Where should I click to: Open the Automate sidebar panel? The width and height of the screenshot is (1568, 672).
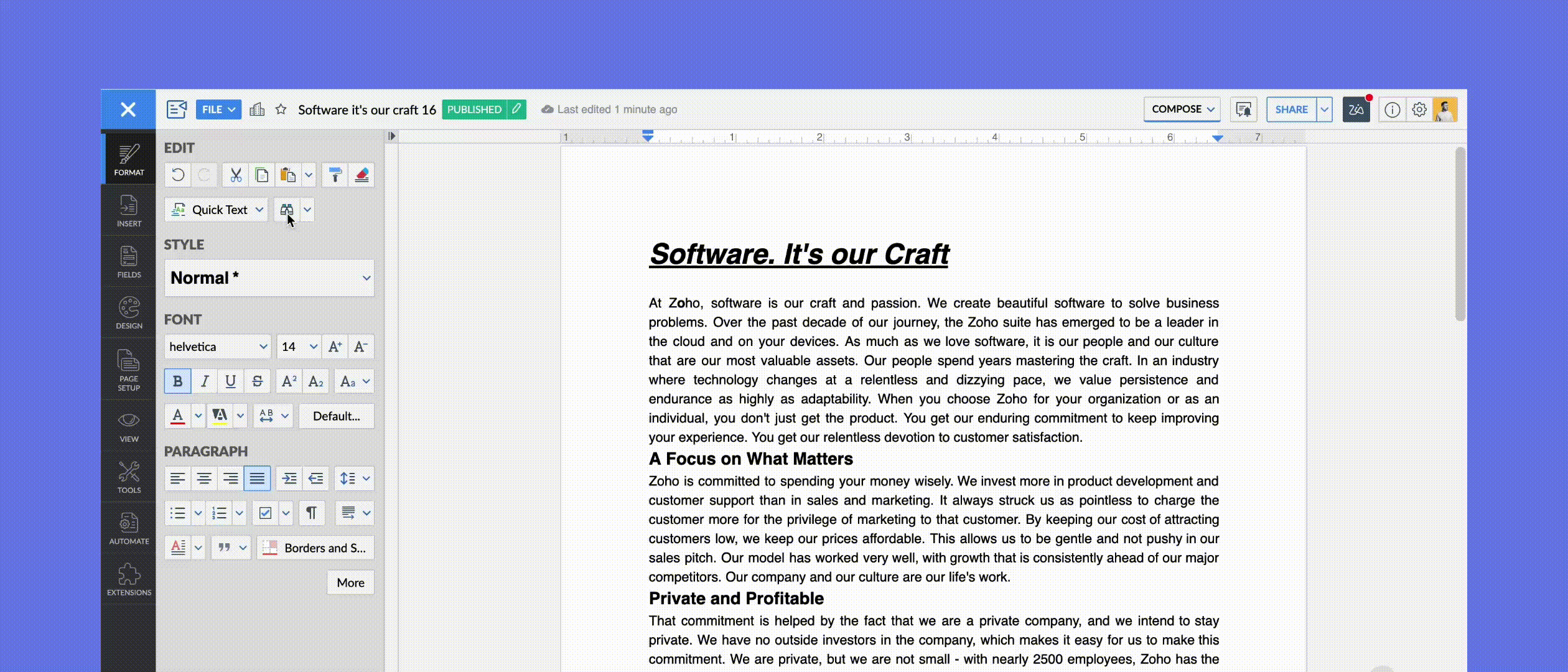pos(129,528)
